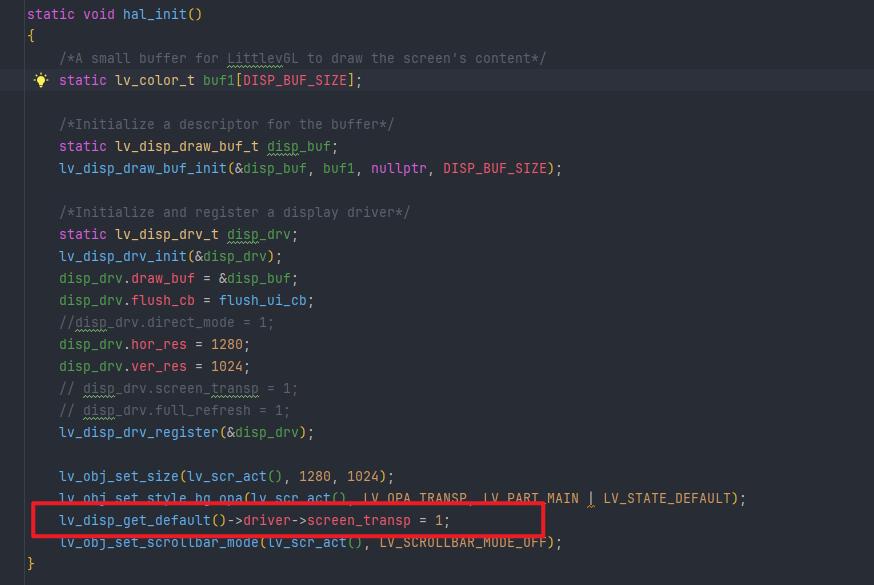Click the closing brace of hal_init
This screenshot has width=874, height=585.
tap(31, 563)
